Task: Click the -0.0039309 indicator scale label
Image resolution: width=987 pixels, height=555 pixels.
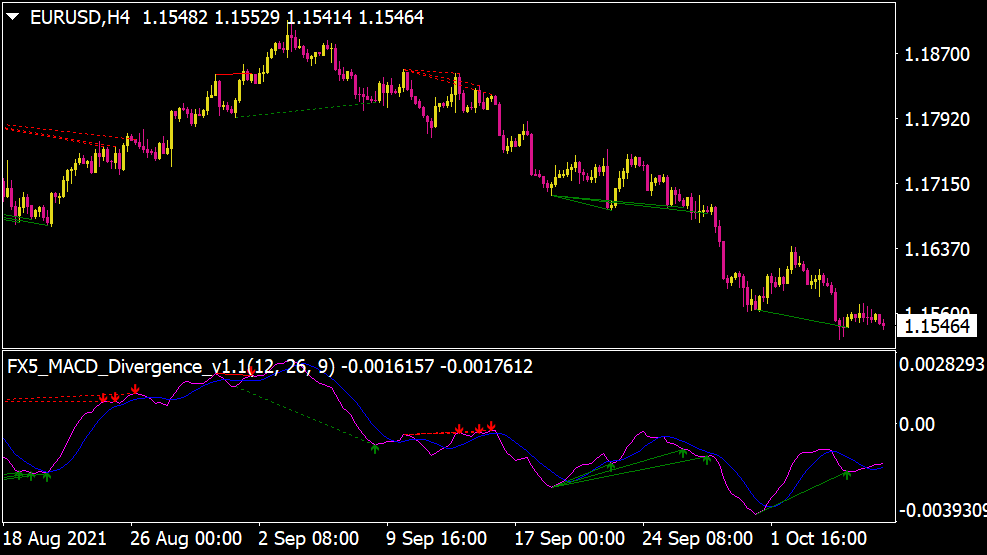Action: coord(942,510)
